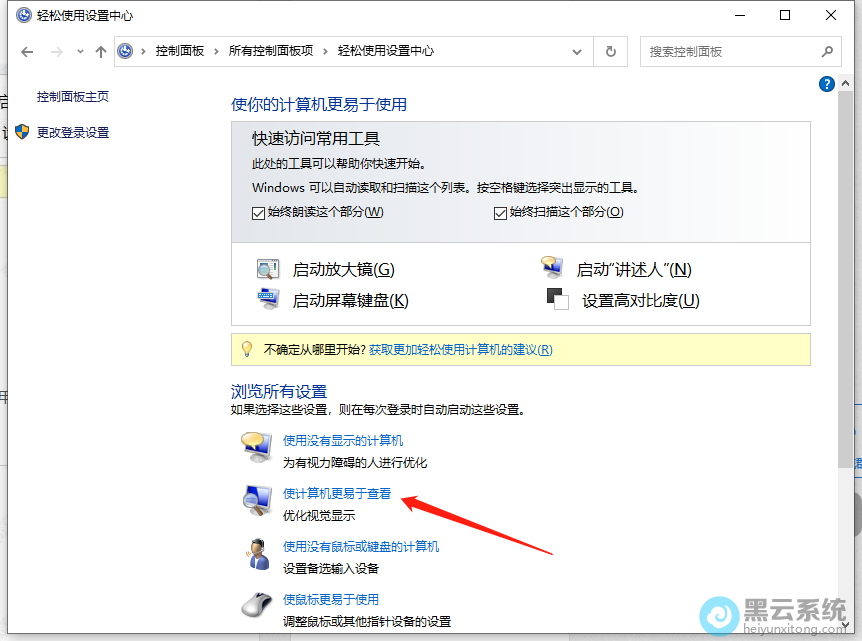Click the search magnifier icon
The width and height of the screenshot is (862, 641).
click(827, 52)
